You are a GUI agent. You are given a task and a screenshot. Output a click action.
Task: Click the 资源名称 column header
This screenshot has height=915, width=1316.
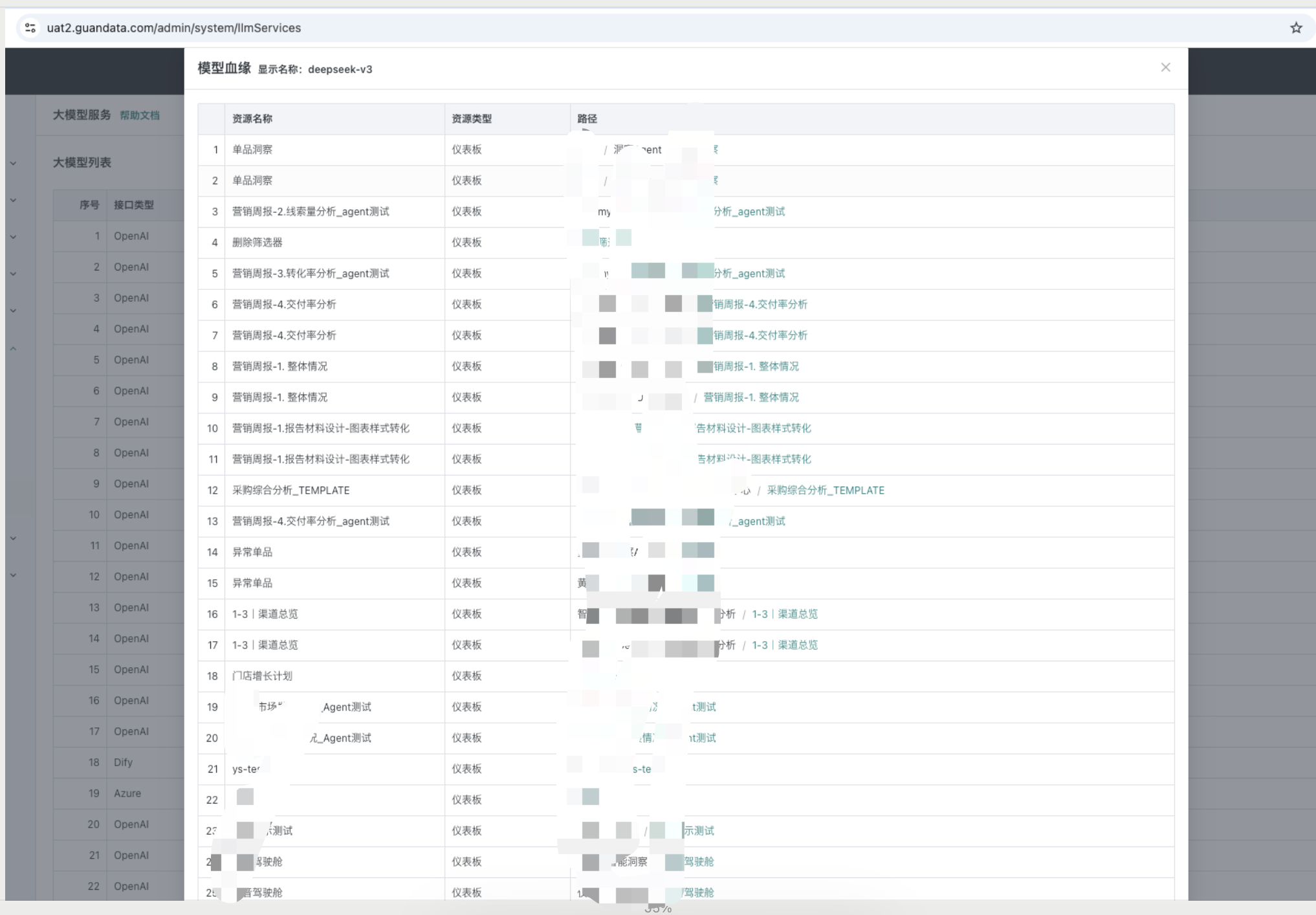point(252,119)
